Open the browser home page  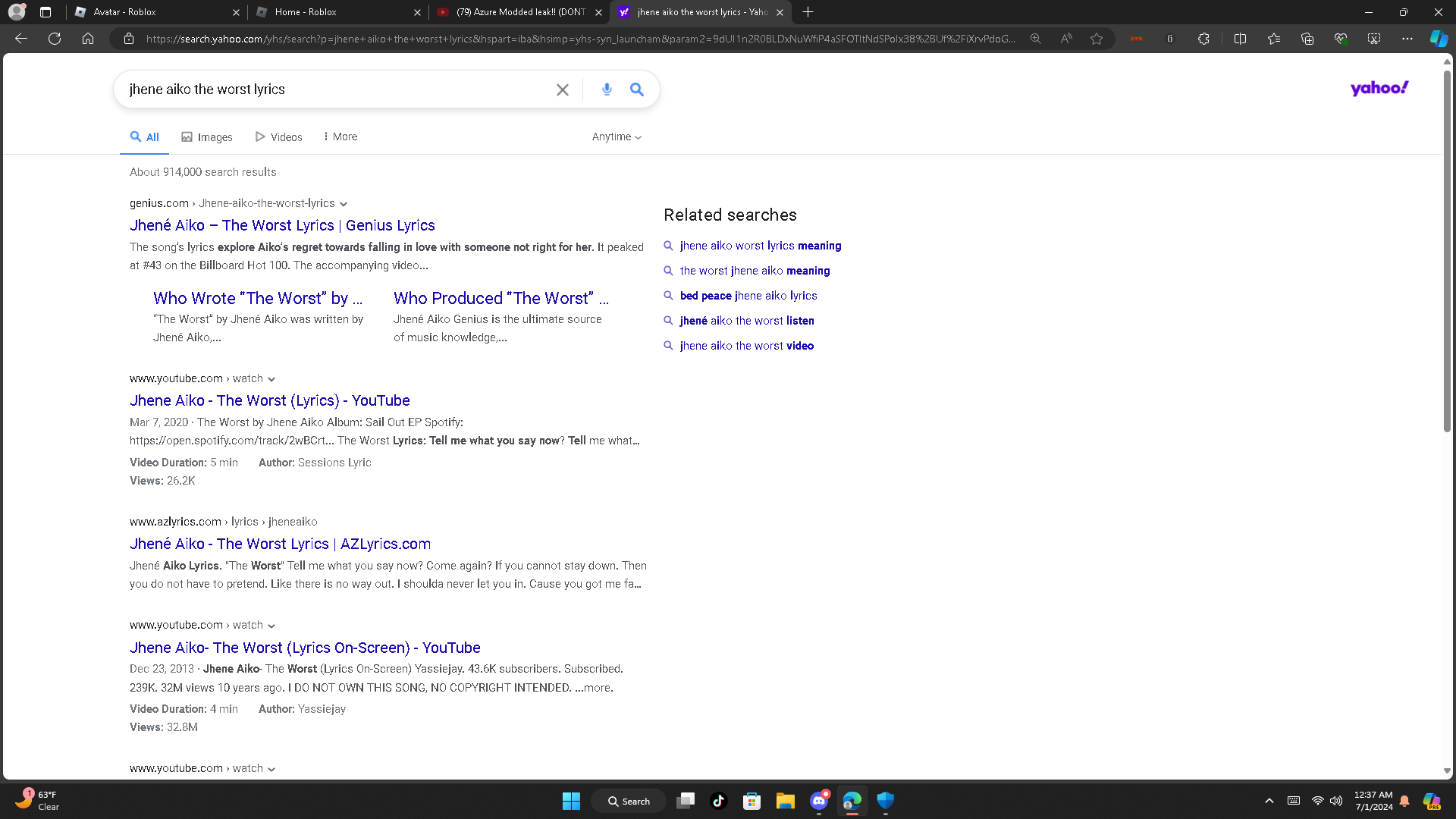(88, 39)
